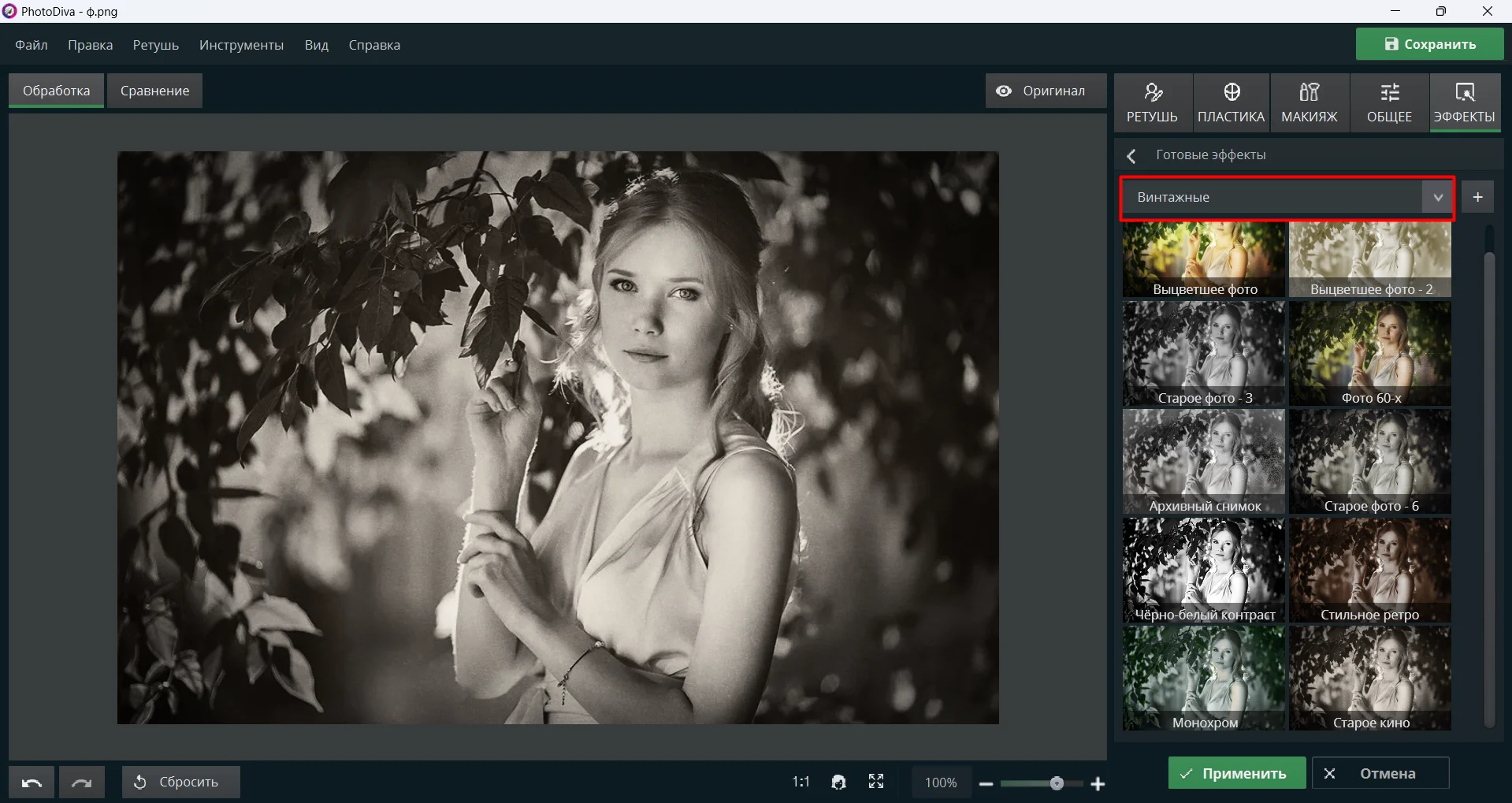Expand the Винтажные effects dropdown
This screenshot has height=803, width=1512.
point(1438,197)
